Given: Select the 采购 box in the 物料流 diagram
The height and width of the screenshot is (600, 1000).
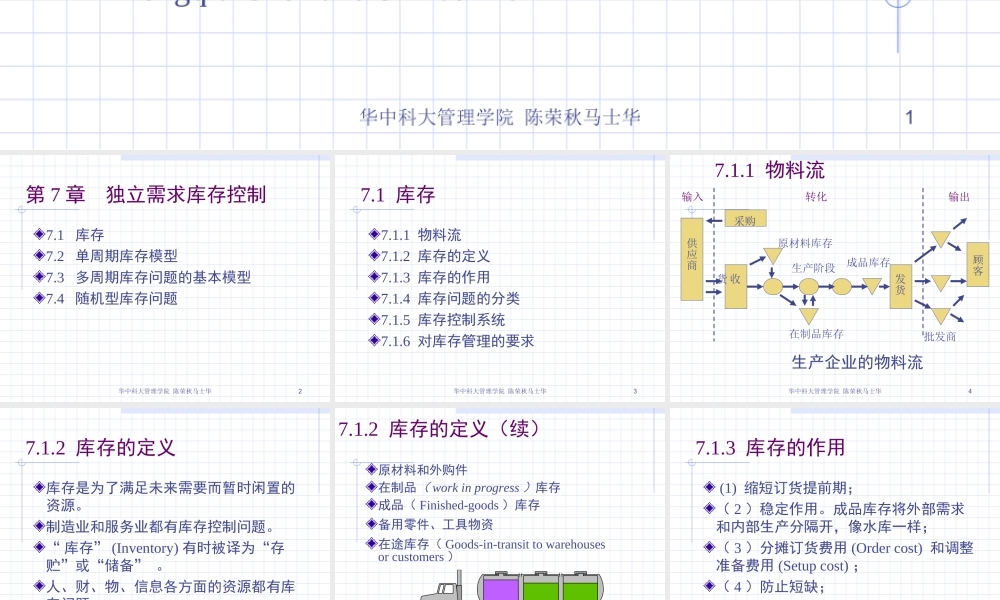Looking at the screenshot, I should point(743,221).
